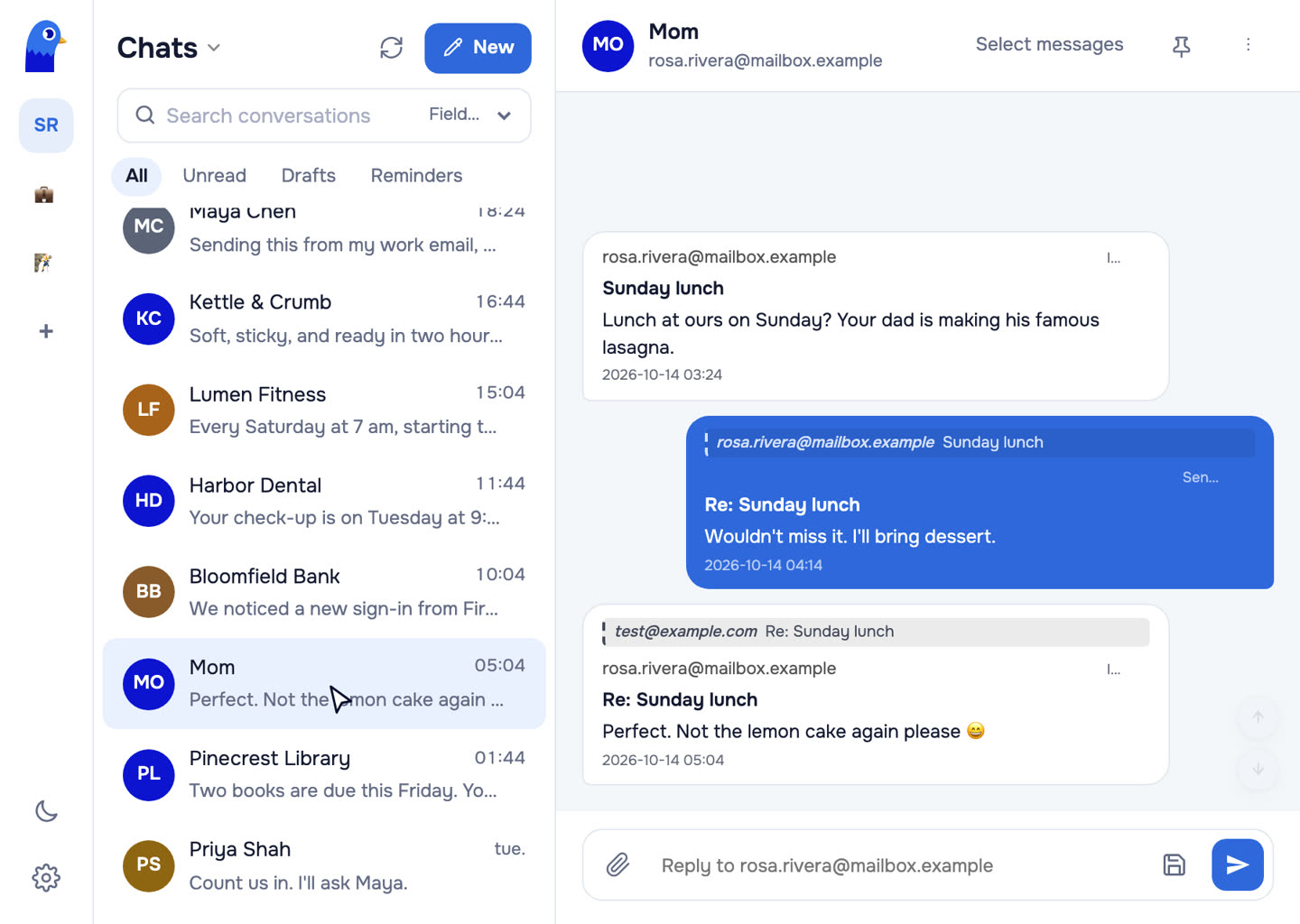This screenshot has width=1300, height=924.
Task: Jump to previous message with up arrow
Action: 1258,716
